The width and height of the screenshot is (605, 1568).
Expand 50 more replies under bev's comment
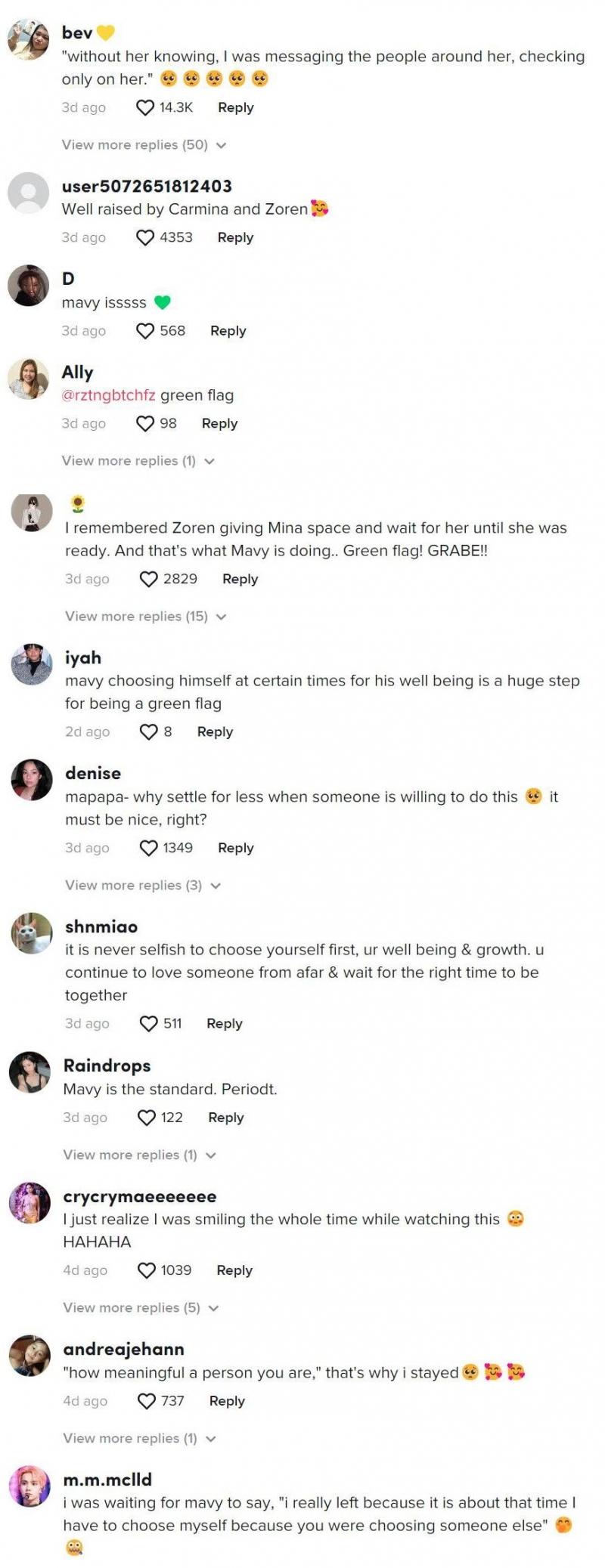144,145
